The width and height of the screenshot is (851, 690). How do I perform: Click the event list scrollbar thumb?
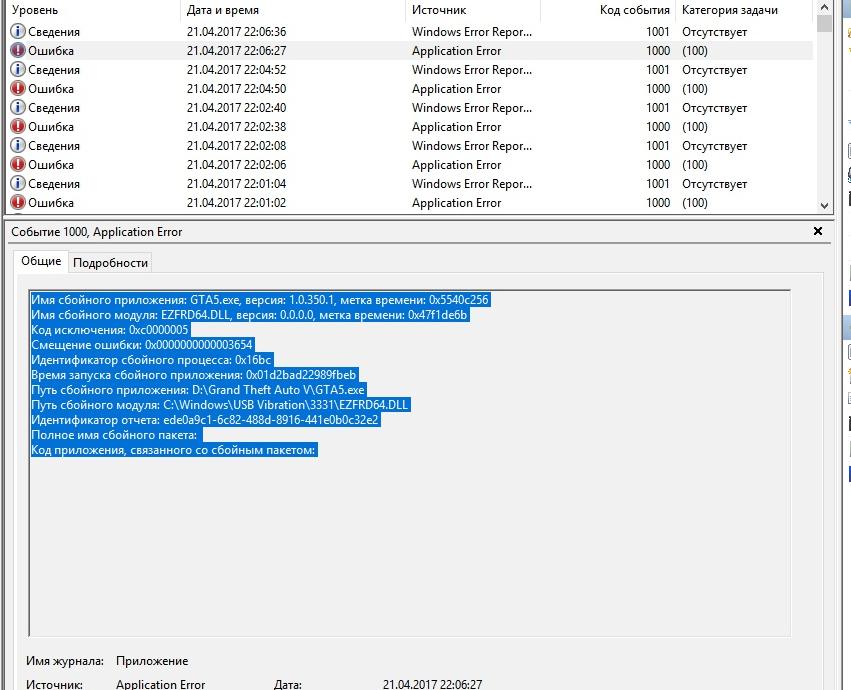(x=824, y=23)
